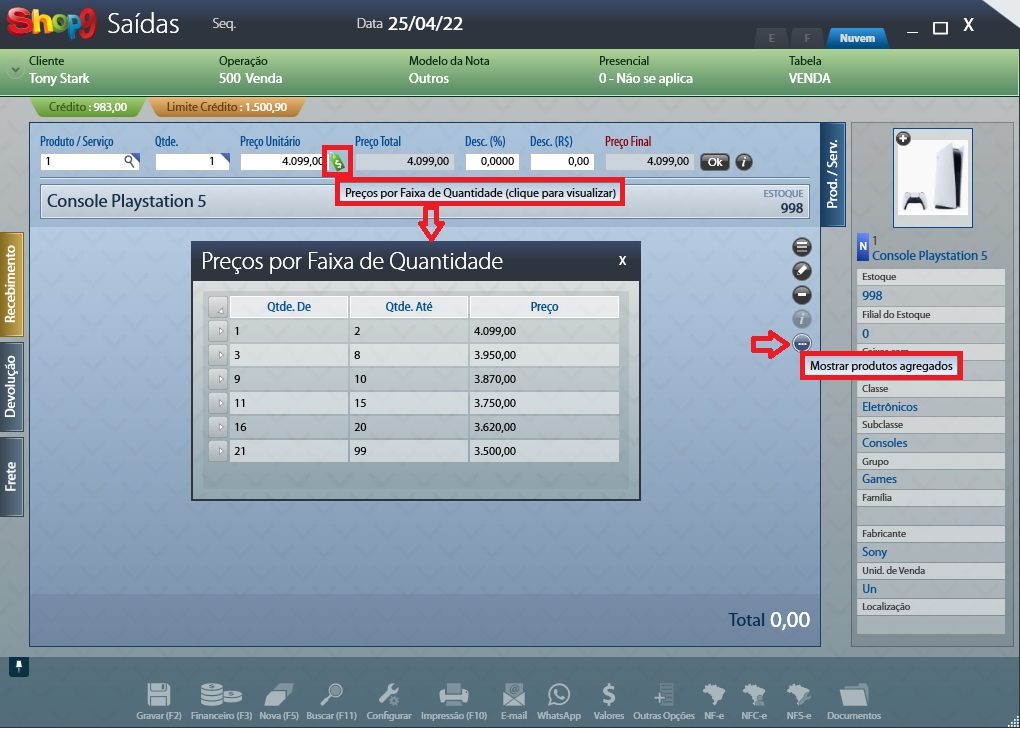
Task: Click the Sony manufacturer value
Action: point(874,552)
